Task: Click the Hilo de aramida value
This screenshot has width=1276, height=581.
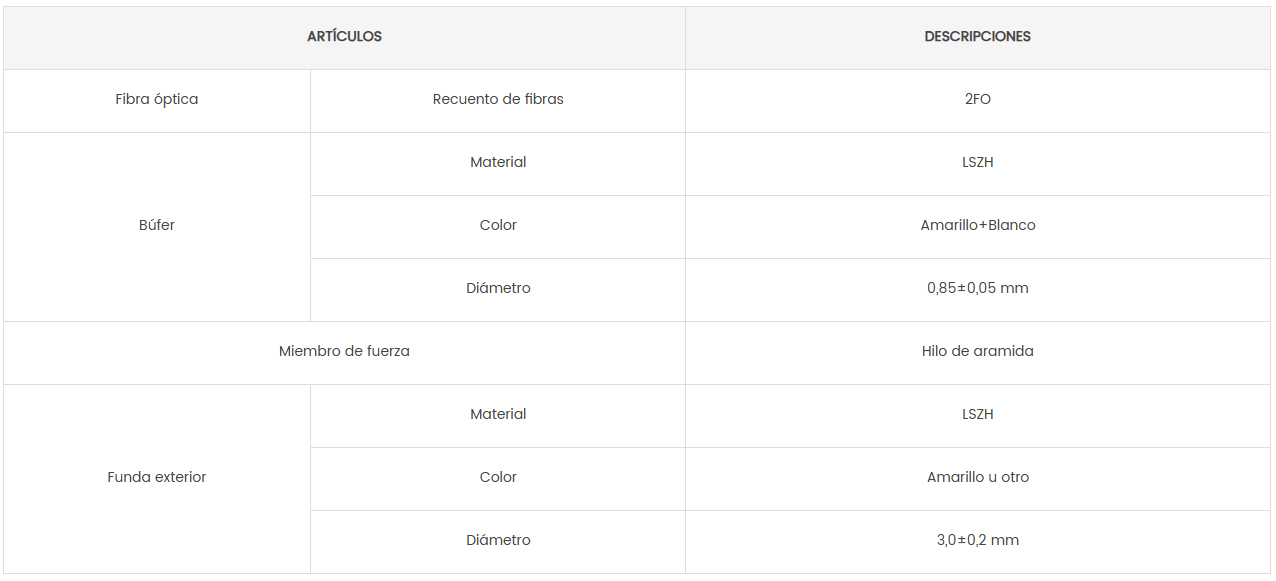Action: (x=978, y=352)
